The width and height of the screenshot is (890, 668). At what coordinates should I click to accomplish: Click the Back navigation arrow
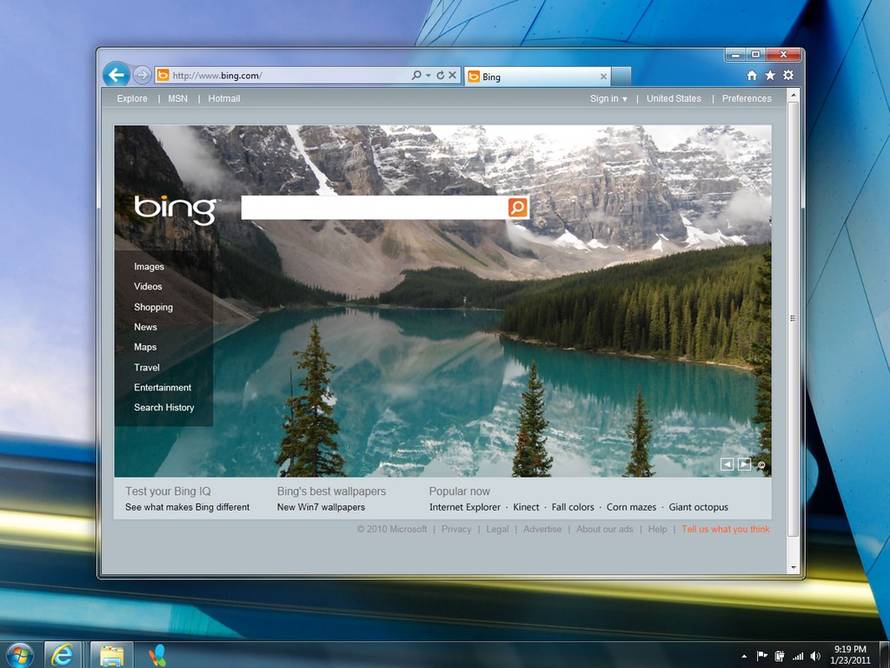tap(117, 74)
